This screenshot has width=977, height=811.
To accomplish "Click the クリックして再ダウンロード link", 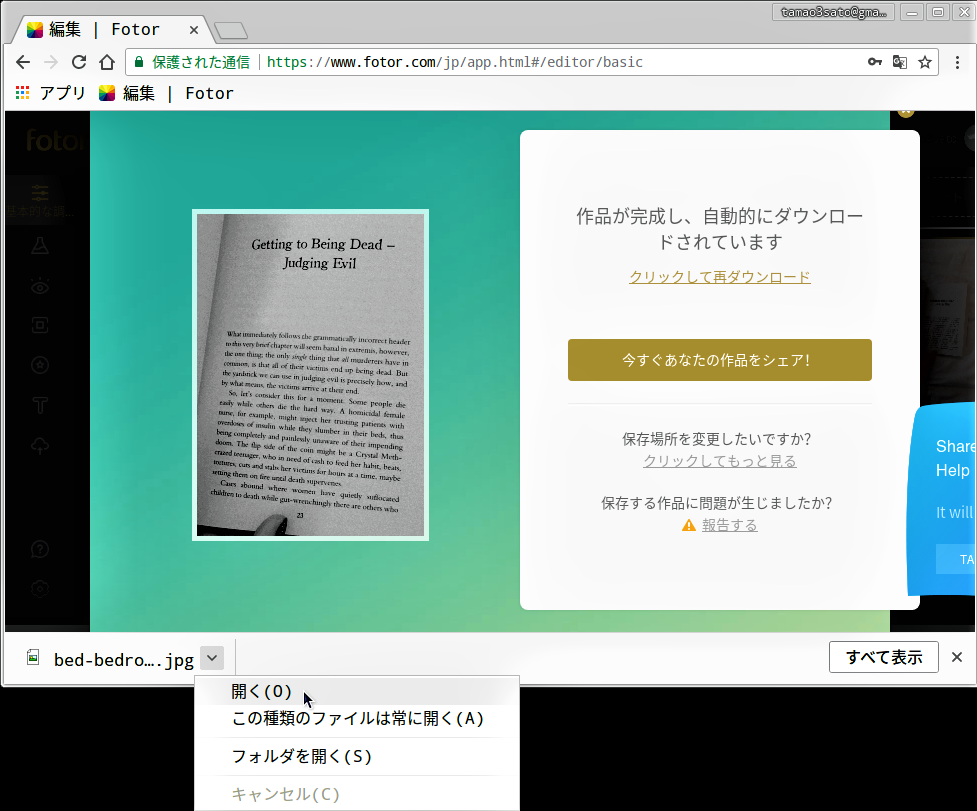I will (720, 277).
